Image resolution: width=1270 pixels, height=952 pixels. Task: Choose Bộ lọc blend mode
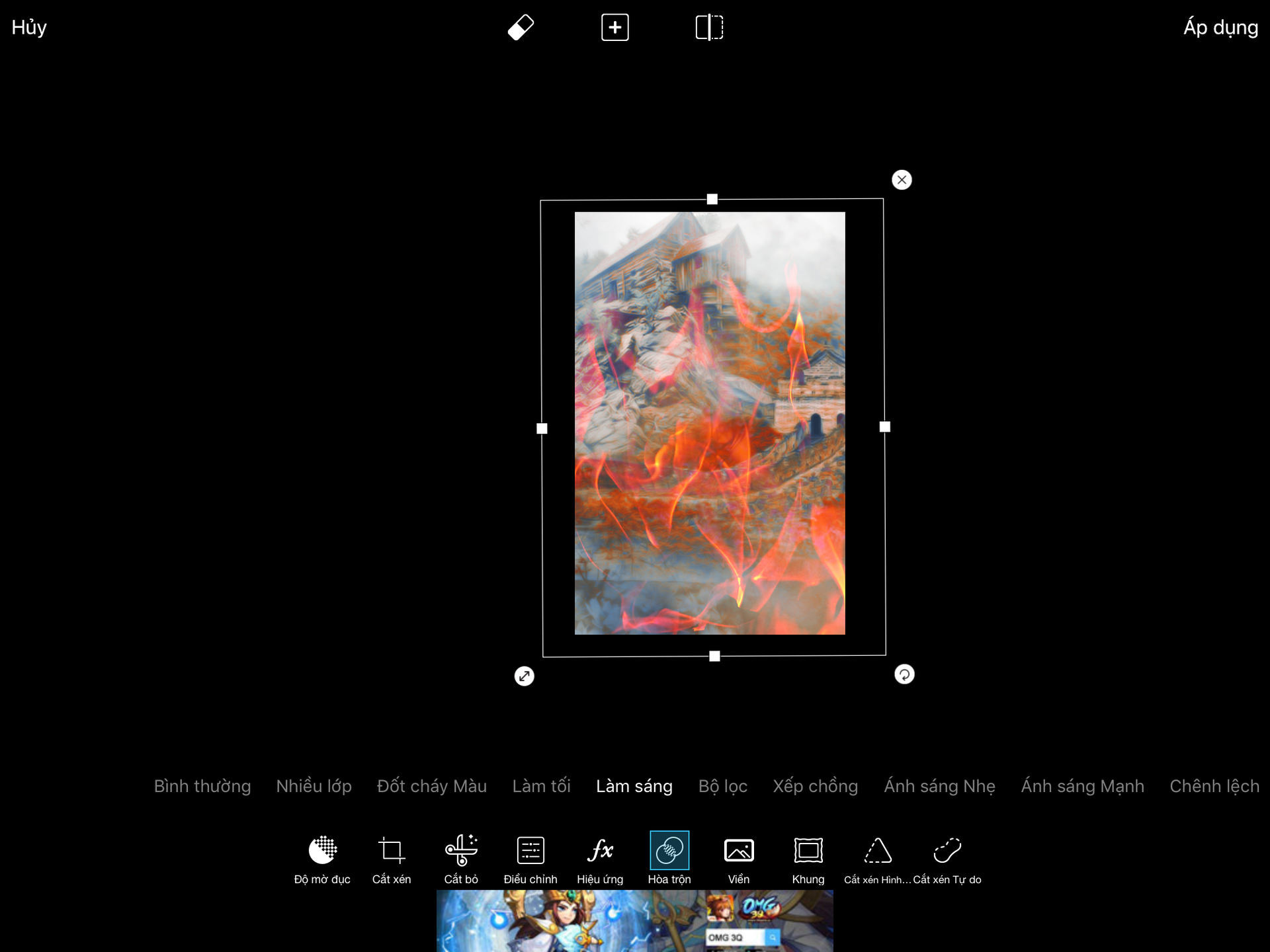[x=723, y=786]
